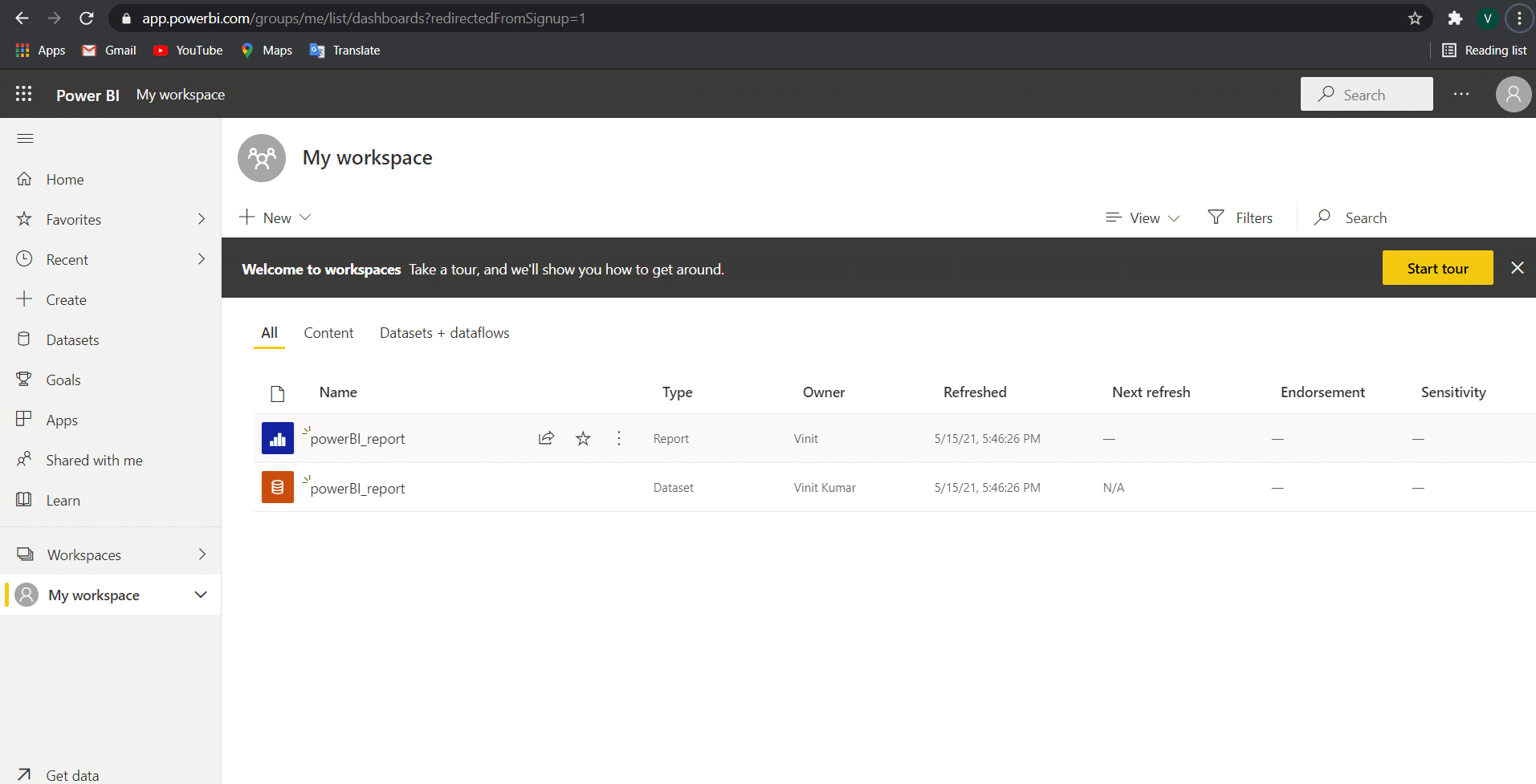The width and height of the screenshot is (1536, 784).
Task: Click the Next refresh column header
Action: tap(1151, 392)
